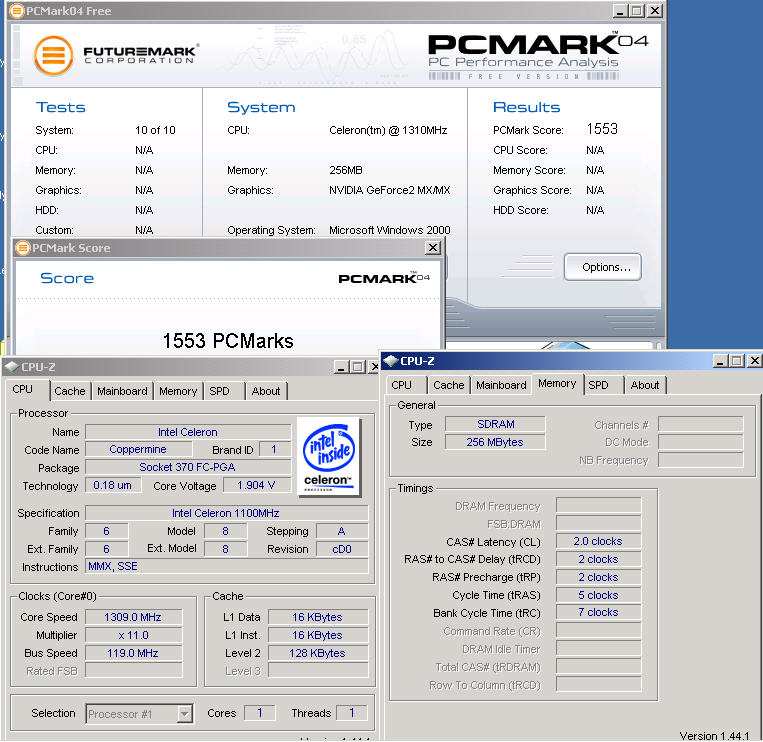763x742 pixels.
Task: Click the 1309.0 MHz core speed value
Action: tap(133, 617)
